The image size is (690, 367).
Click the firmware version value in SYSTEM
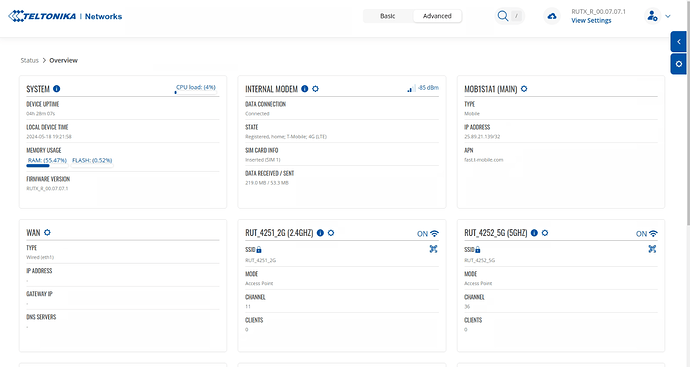coord(47,188)
